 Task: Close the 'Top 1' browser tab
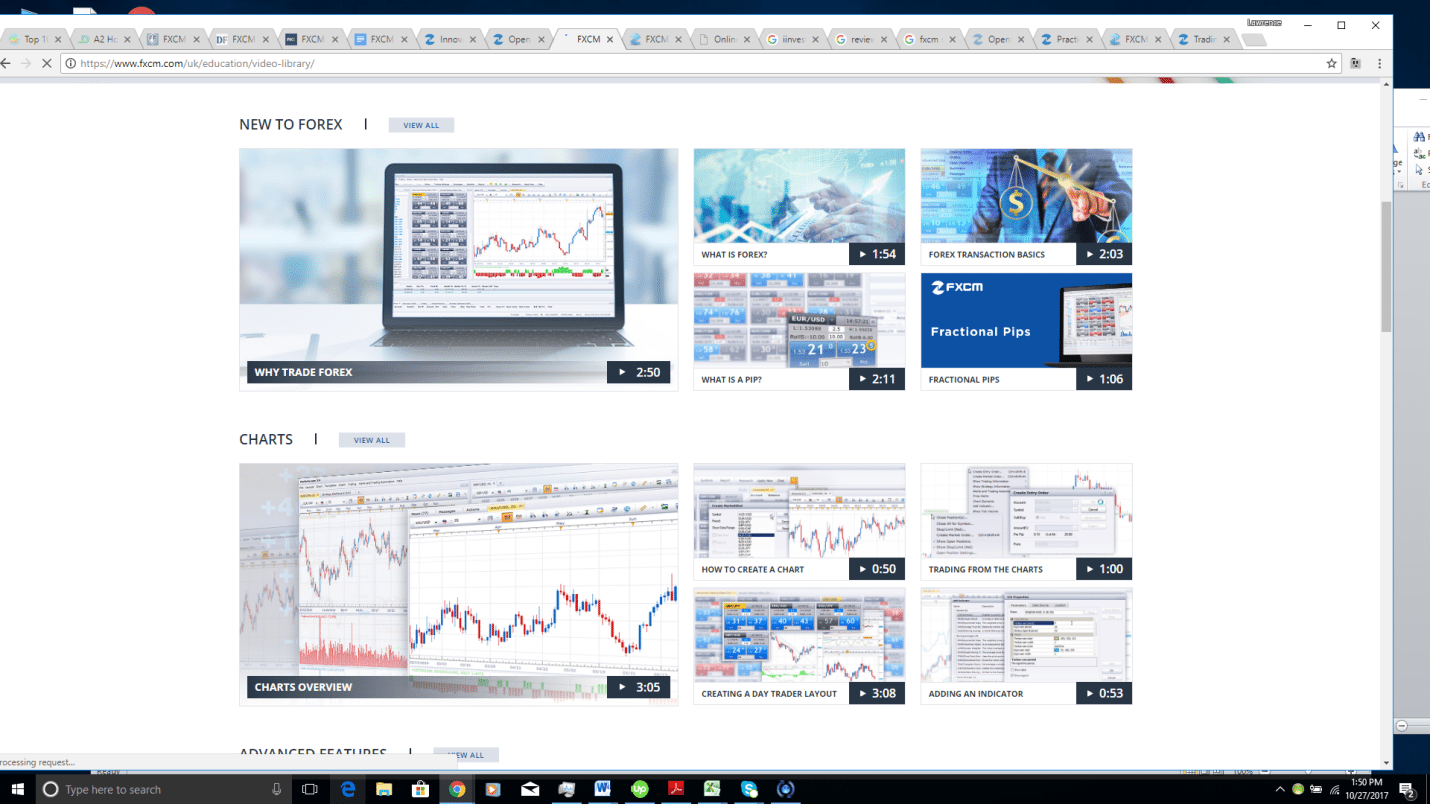[58, 40]
